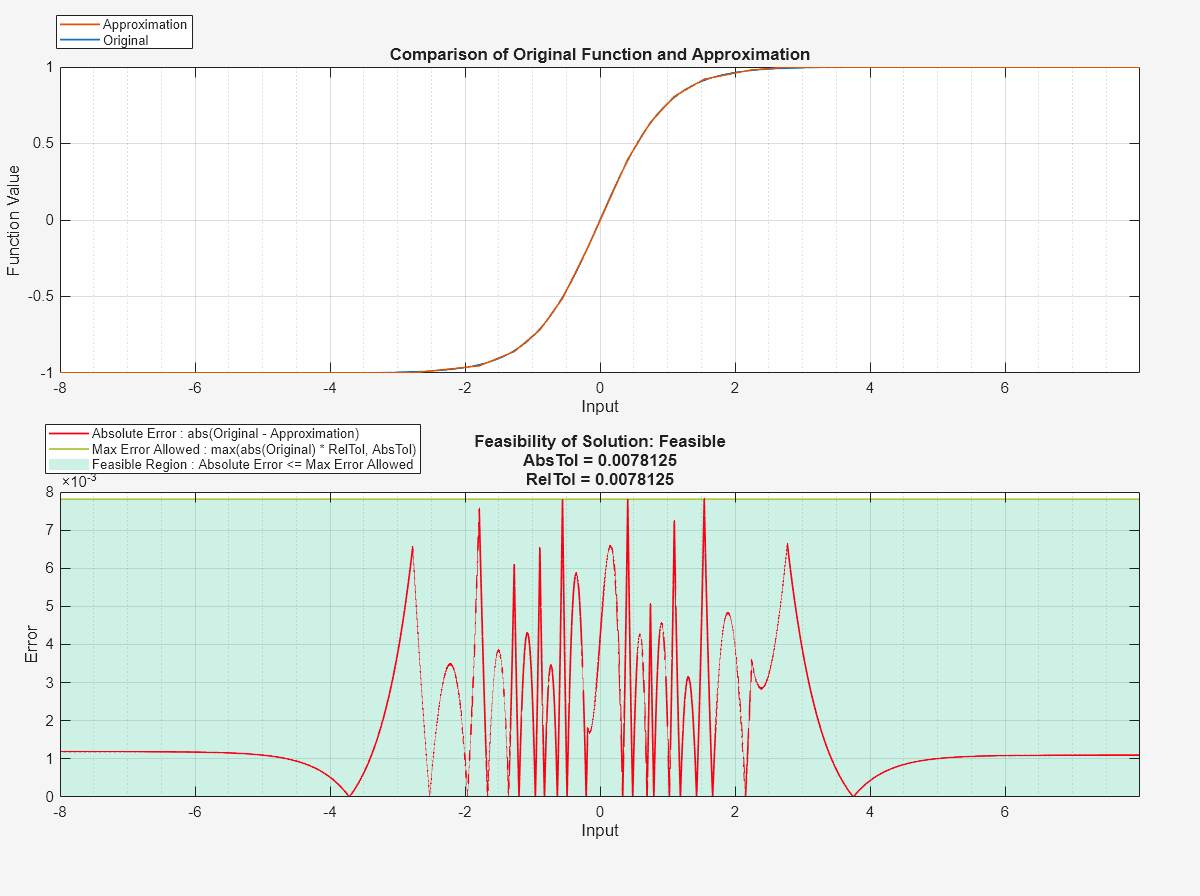
Task: Click the AbsTol = 0.0078125 text
Action: point(600,461)
